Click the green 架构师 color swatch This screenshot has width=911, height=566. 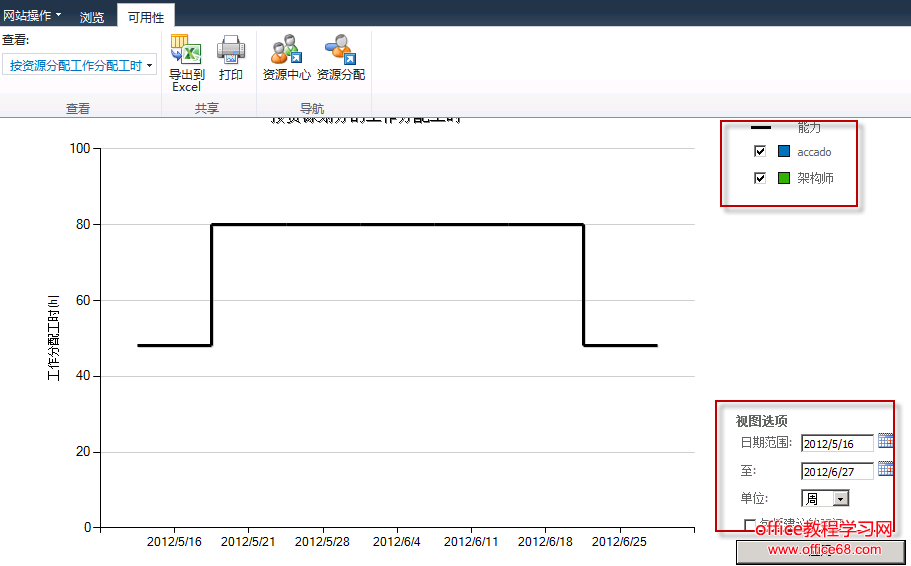point(784,178)
